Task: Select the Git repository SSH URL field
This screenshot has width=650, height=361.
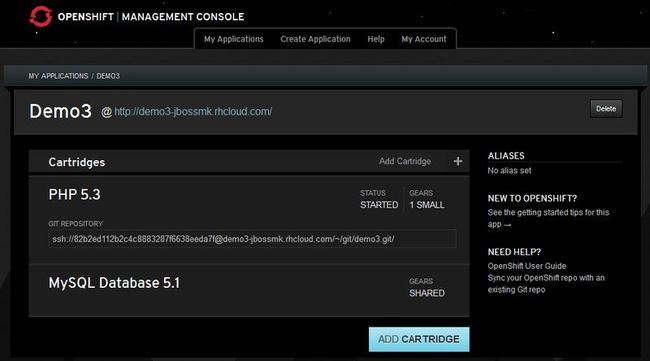Action: pos(252,239)
